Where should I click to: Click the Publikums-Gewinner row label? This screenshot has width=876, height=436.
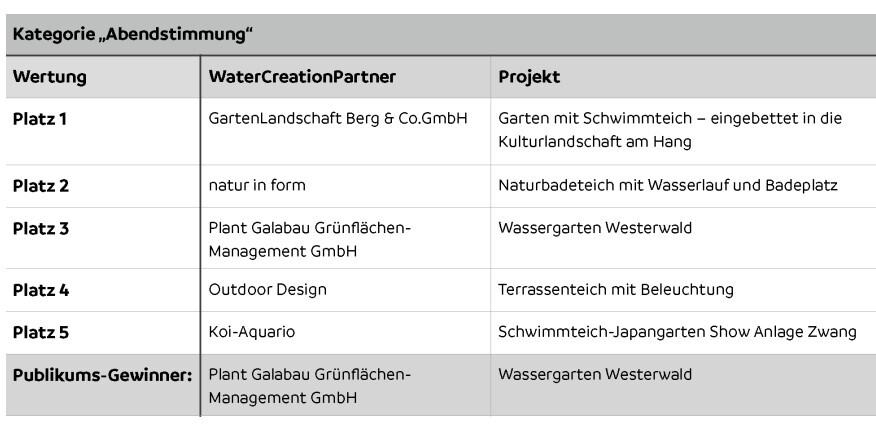pos(102,375)
